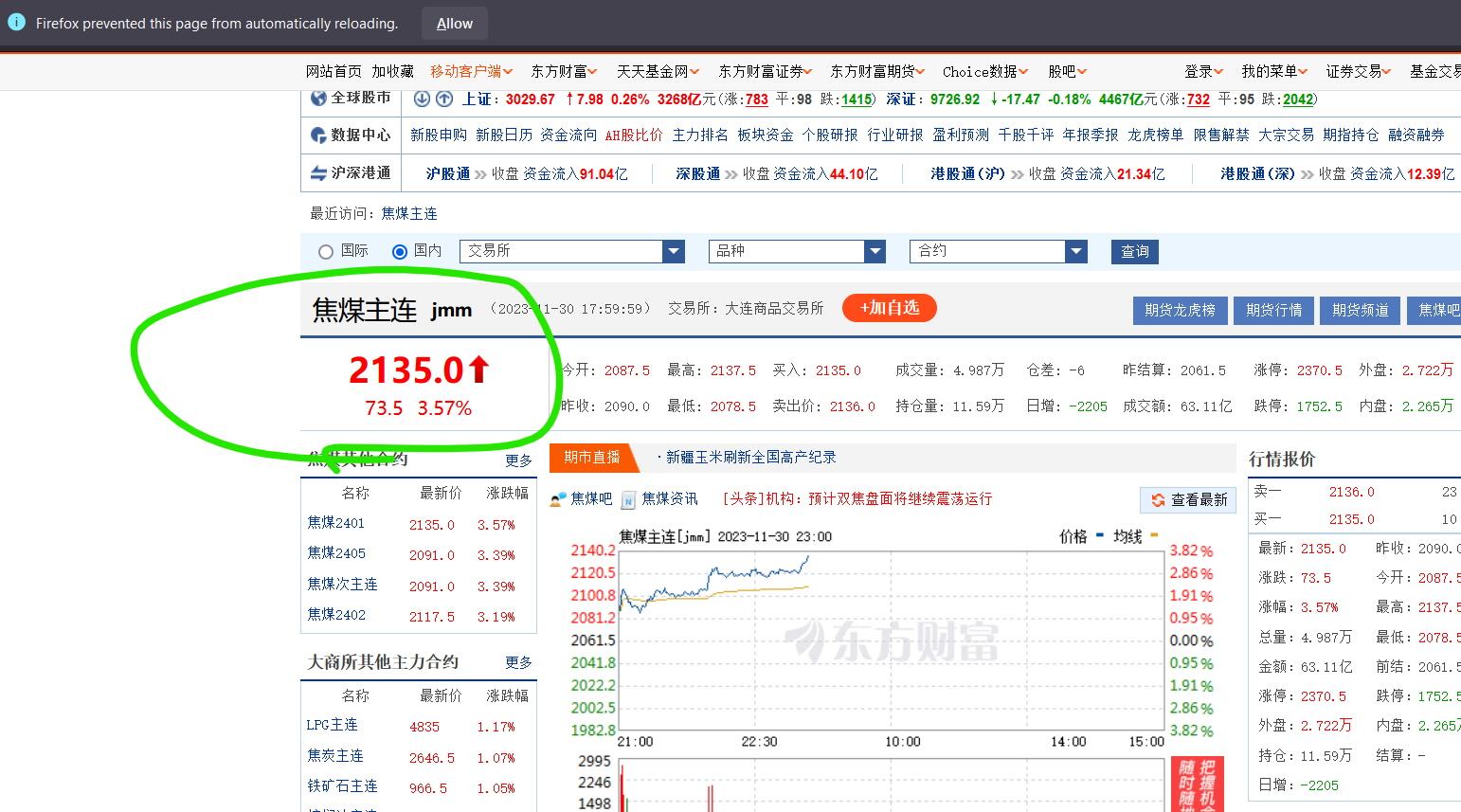
Task: Click the 港股通(沪) link
Action: (x=967, y=174)
